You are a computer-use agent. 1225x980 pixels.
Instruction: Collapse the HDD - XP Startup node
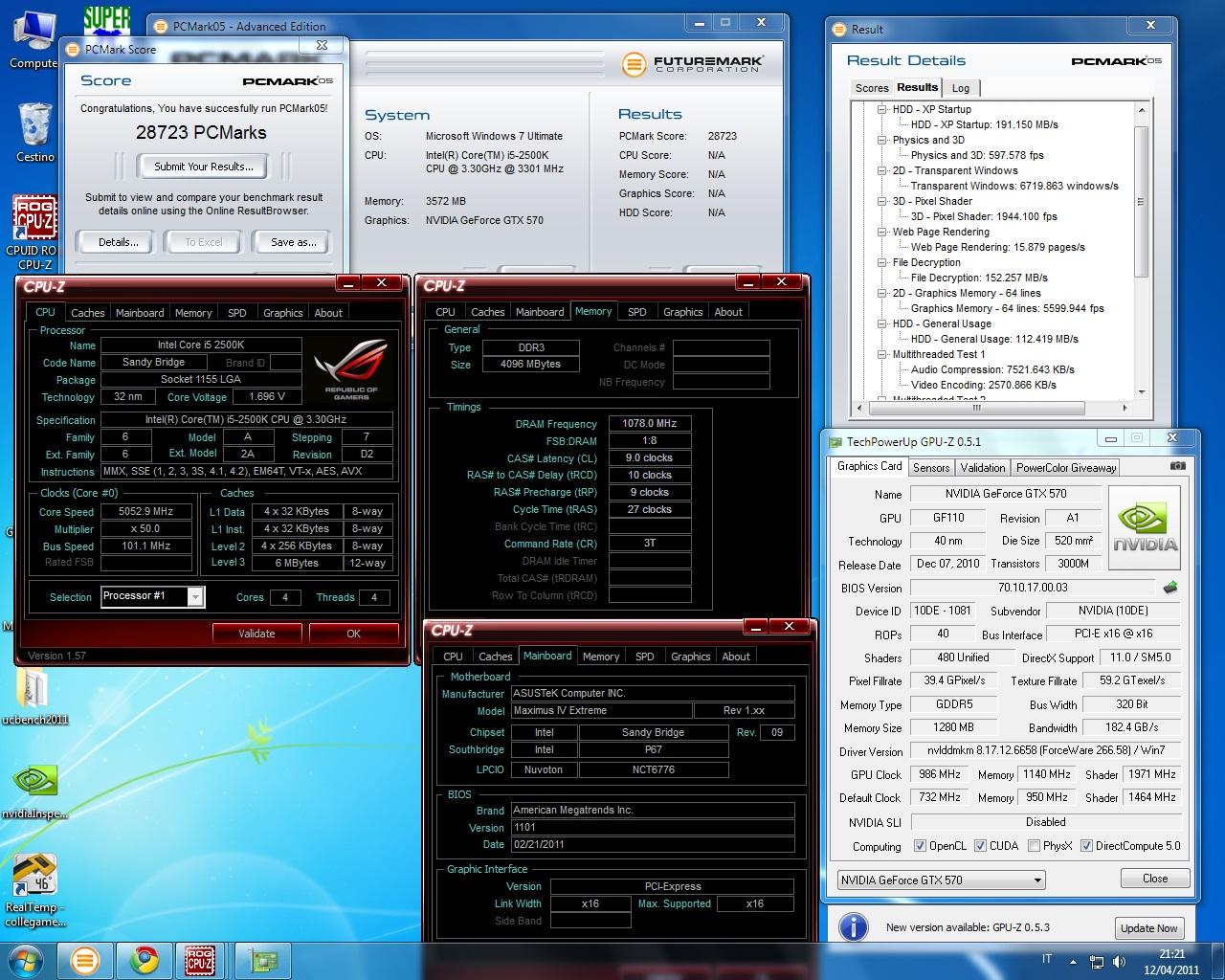click(881, 109)
